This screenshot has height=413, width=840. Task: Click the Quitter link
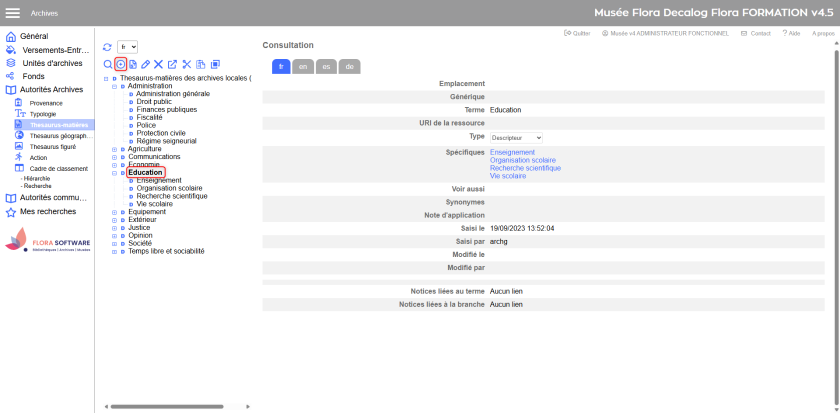point(579,33)
